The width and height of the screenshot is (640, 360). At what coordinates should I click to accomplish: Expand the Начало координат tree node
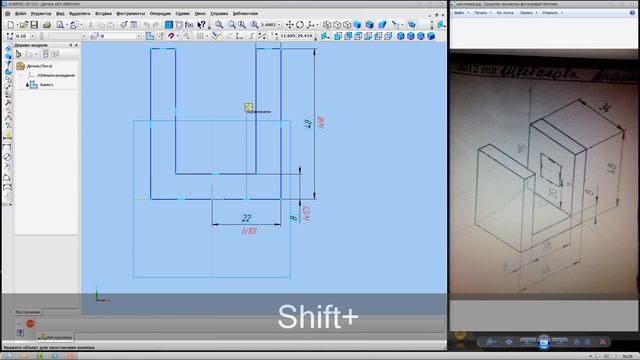21,76
